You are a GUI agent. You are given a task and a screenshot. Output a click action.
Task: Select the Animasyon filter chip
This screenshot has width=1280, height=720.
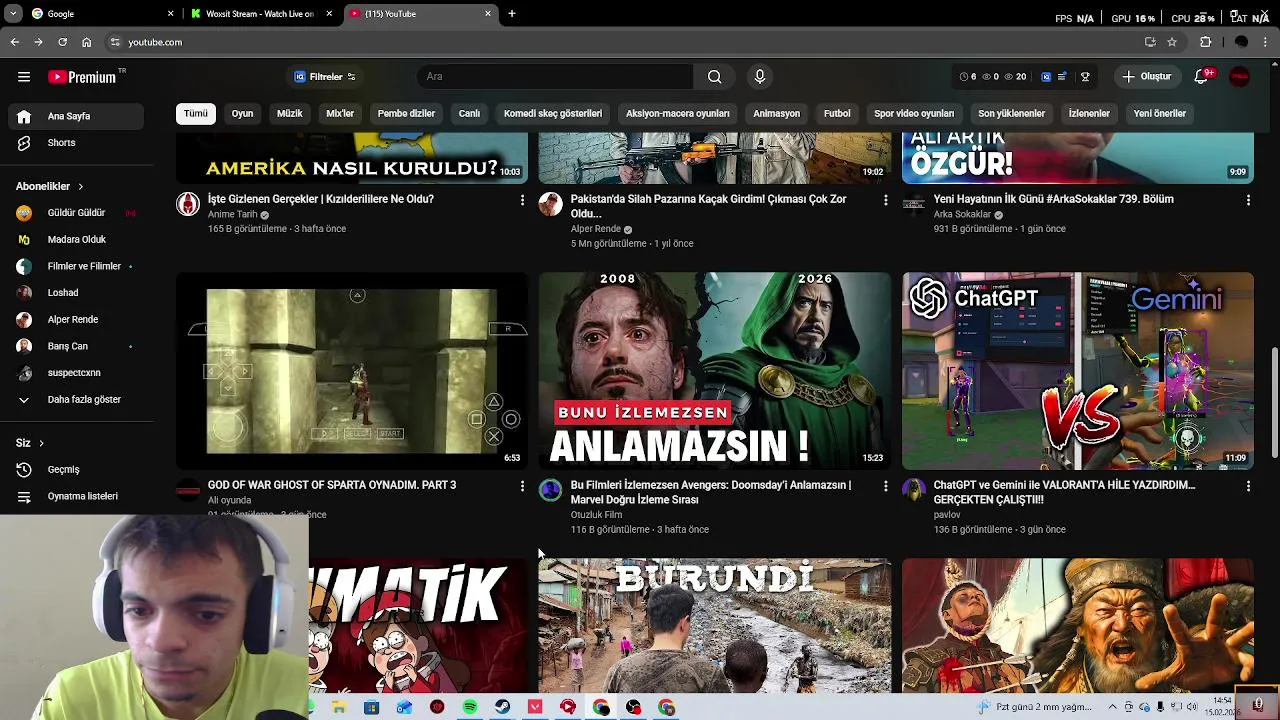(777, 114)
